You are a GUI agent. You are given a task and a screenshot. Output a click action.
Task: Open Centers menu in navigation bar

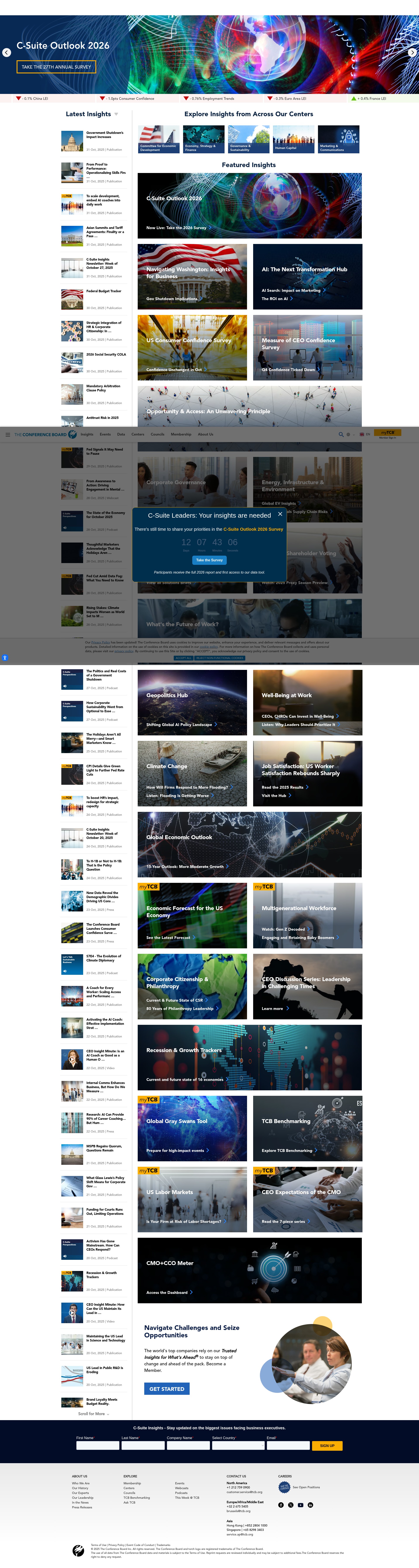tap(138, 435)
